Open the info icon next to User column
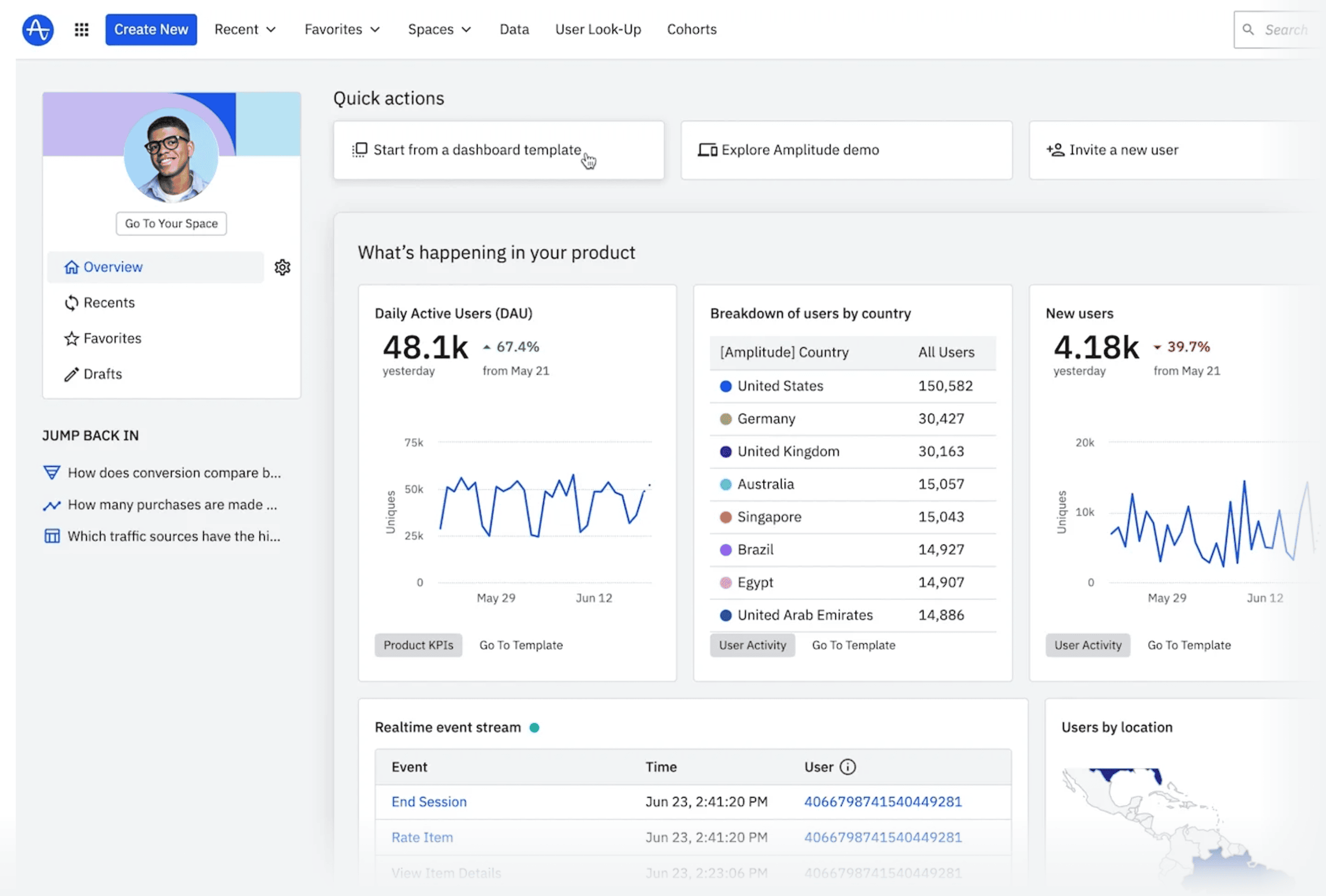Image resolution: width=1326 pixels, height=896 pixels. point(849,767)
